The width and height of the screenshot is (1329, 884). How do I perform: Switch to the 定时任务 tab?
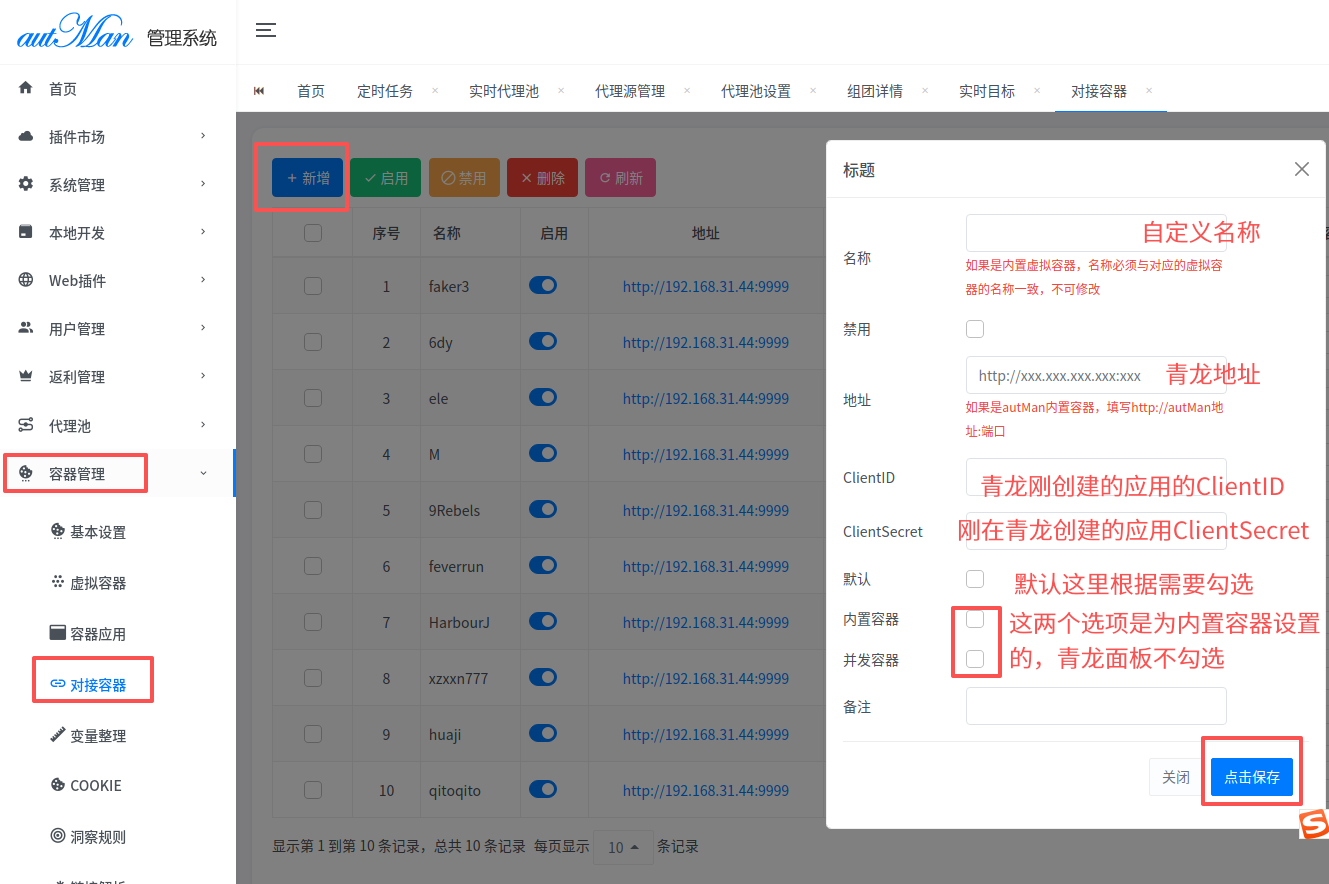point(385,91)
